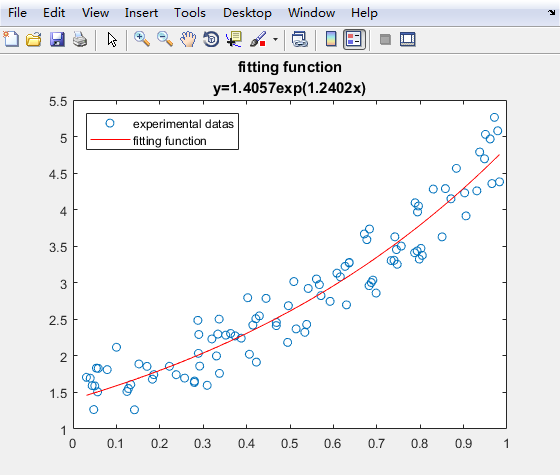Open the Tools menu
Image resolution: width=560 pixels, height=475 pixels.
coord(190,13)
